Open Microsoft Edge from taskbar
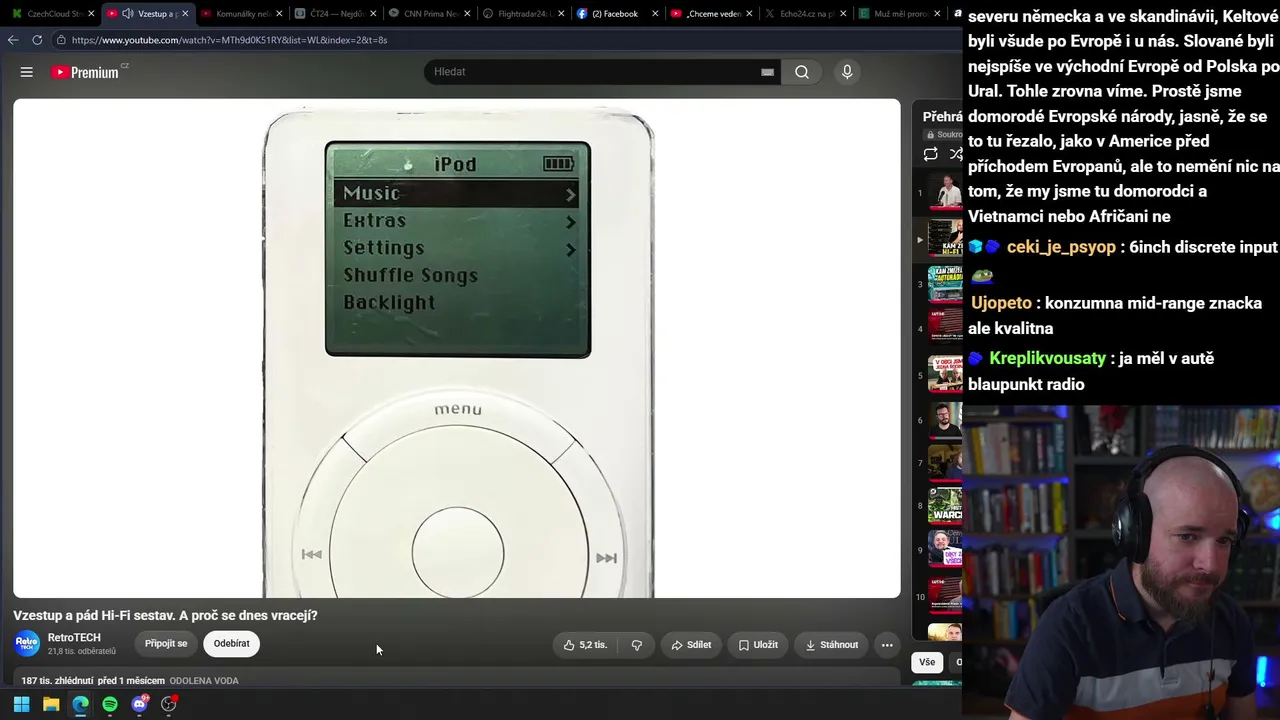1280x720 pixels. pos(80,704)
